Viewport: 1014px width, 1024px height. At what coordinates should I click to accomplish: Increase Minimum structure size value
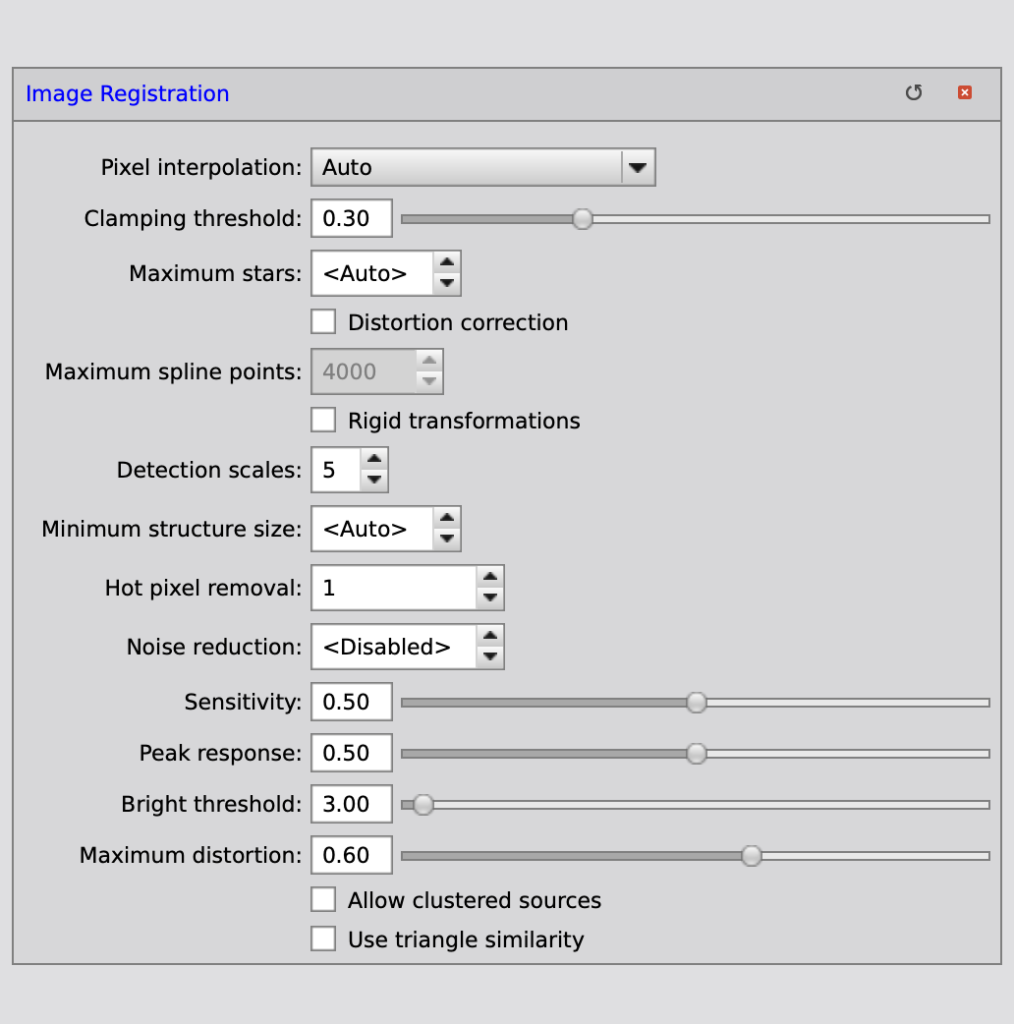click(x=447, y=518)
